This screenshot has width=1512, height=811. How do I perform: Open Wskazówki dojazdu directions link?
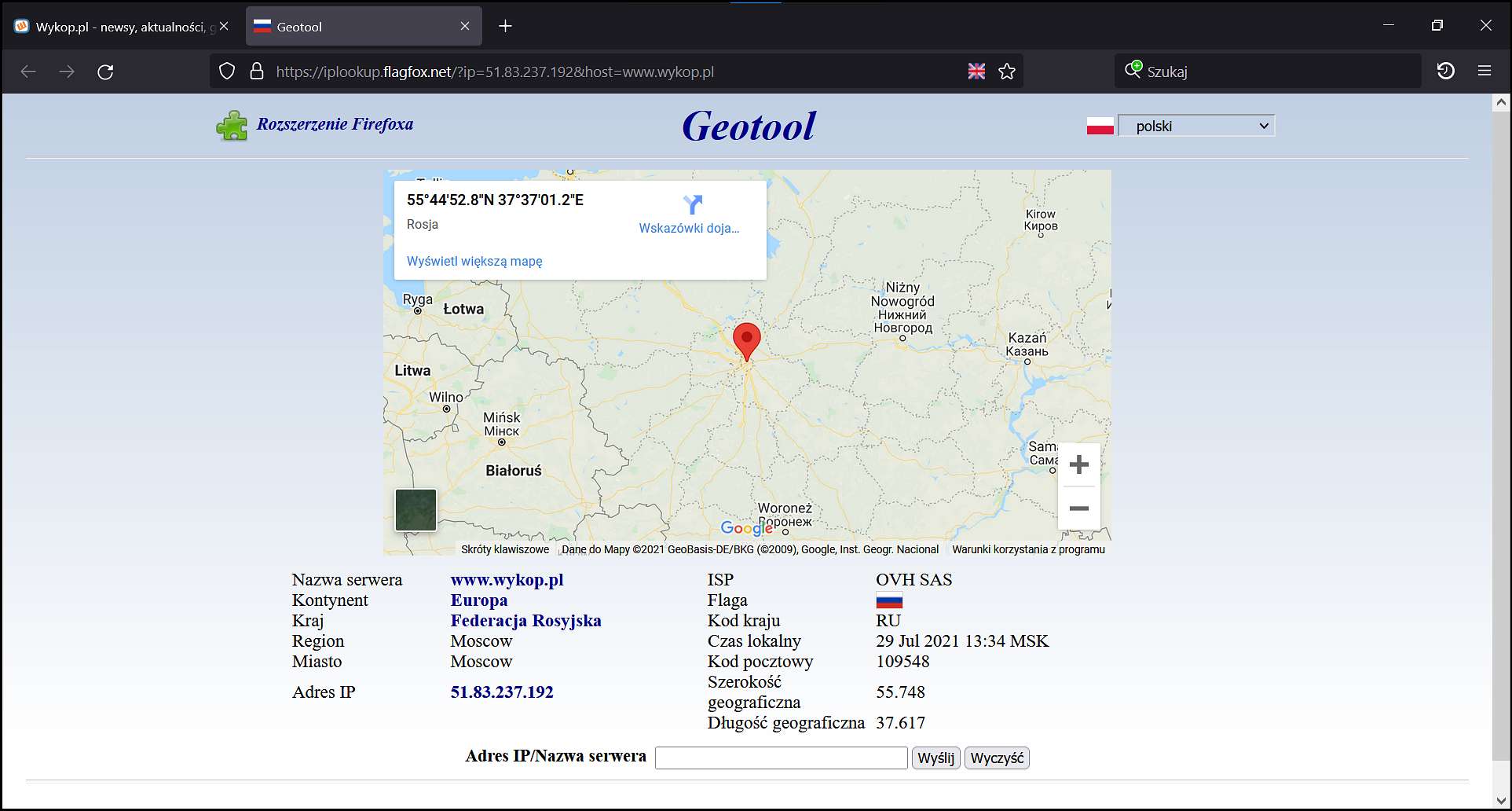click(x=689, y=229)
